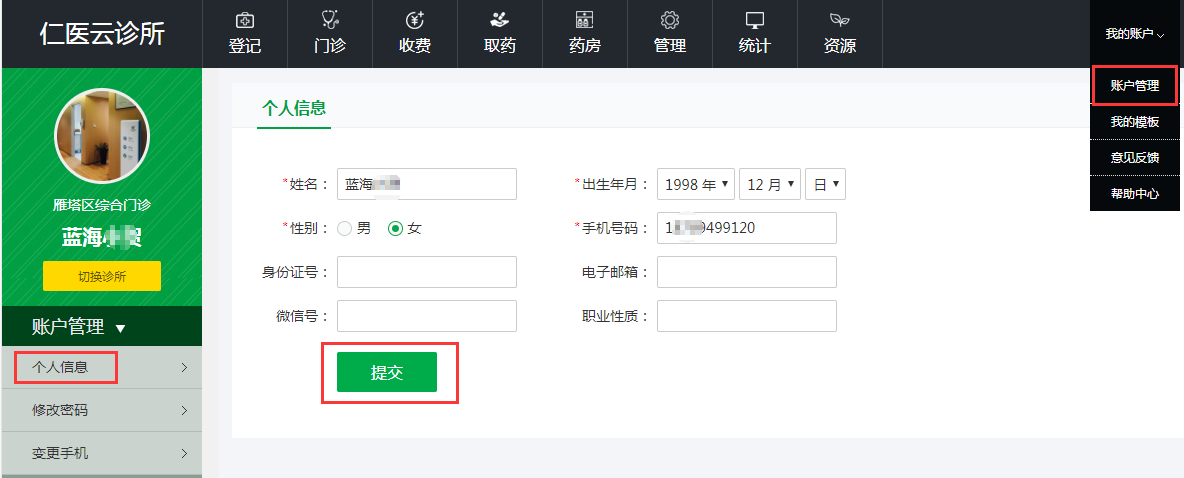
Task: Select the 取药 medicine pickup icon
Action: [499, 21]
